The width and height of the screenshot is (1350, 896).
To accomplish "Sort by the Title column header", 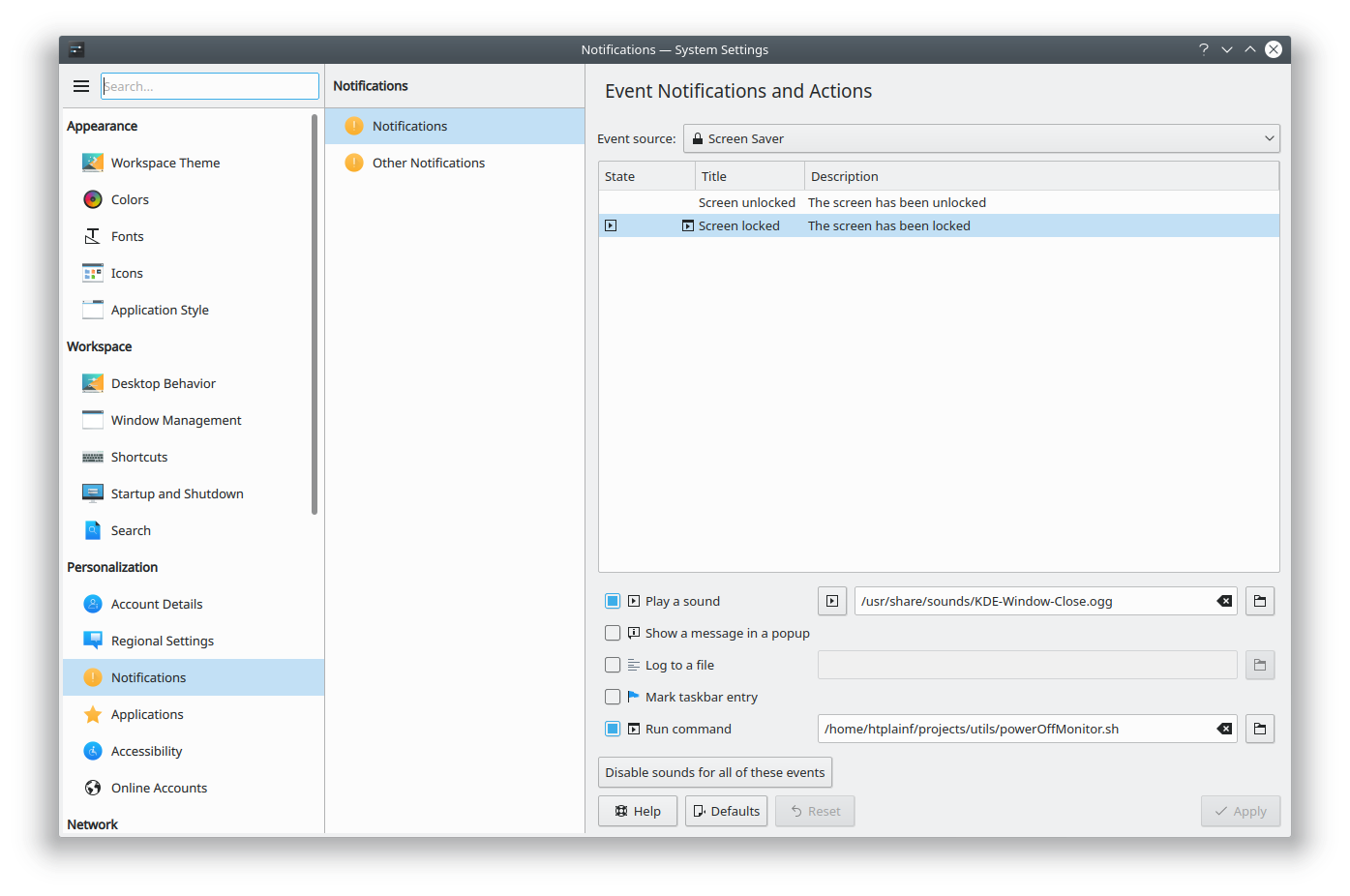I will 750,176.
